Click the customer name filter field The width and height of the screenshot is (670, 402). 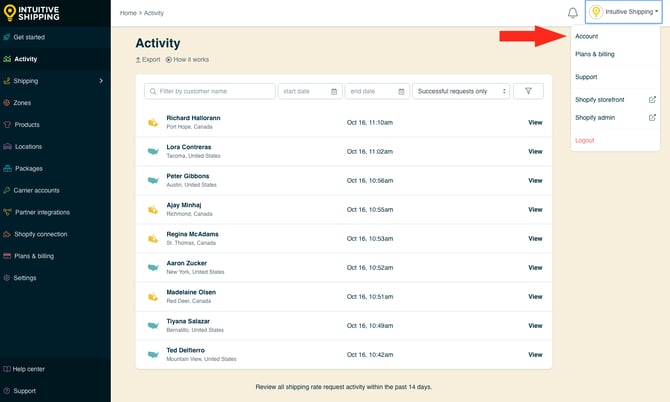pyautogui.click(x=209, y=91)
